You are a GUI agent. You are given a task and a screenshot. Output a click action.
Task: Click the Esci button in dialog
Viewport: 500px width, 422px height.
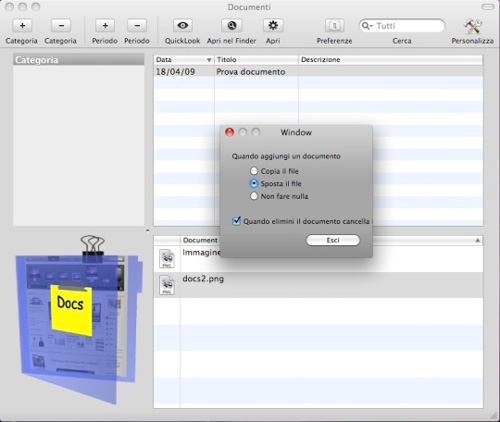[333, 240]
